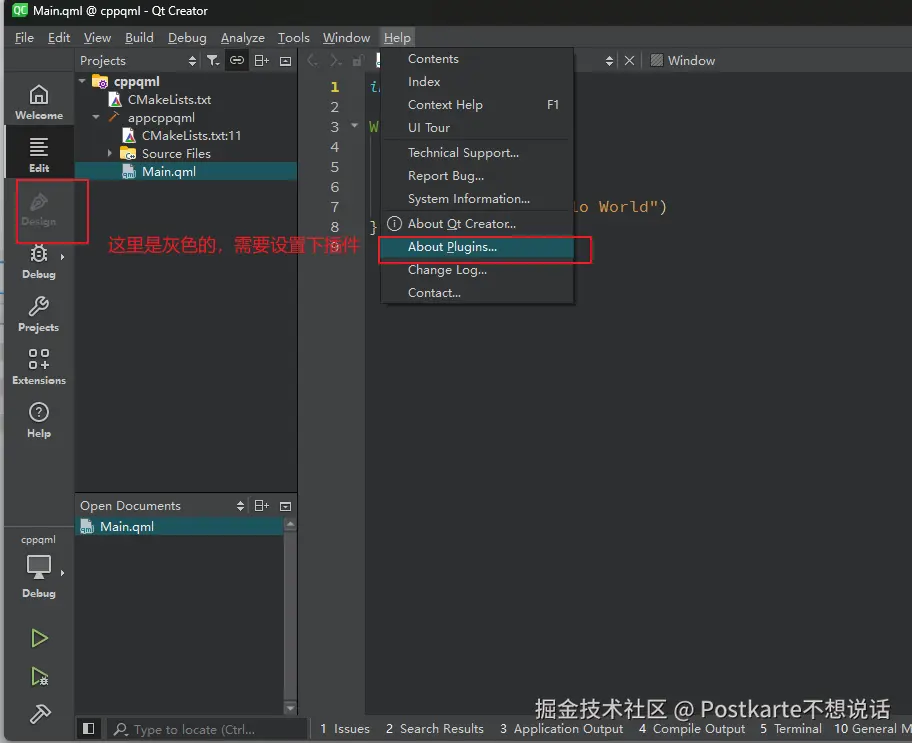This screenshot has width=912, height=743.
Task: Collapse the appcppqml target node
Action: (x=96, y=118)
